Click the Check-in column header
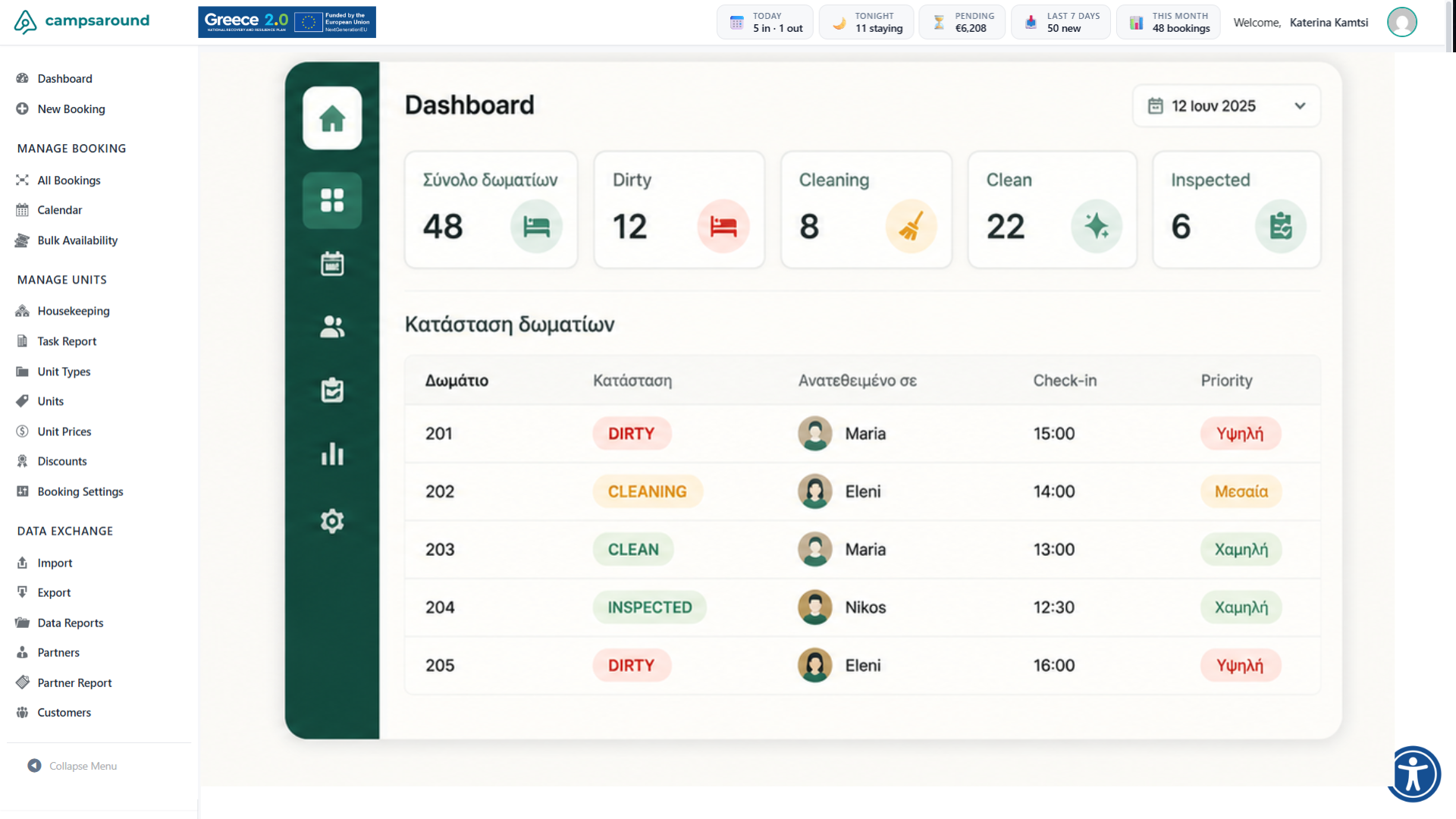1456x819 pixels. (1065, 381)
